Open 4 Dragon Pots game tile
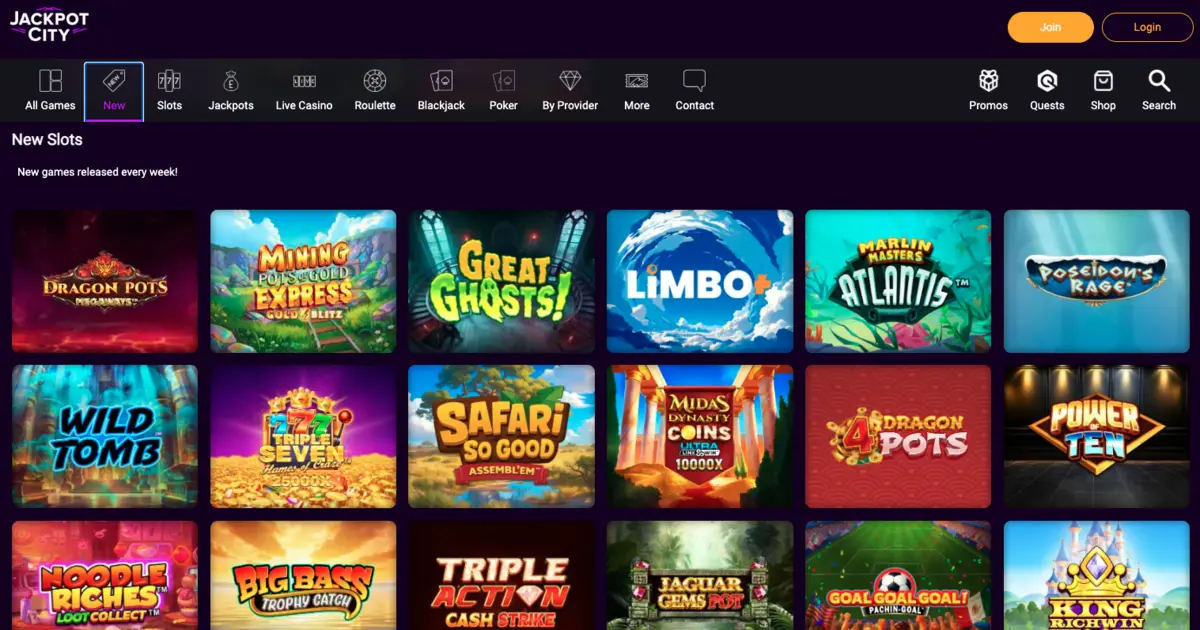 (x=898, y=436)
